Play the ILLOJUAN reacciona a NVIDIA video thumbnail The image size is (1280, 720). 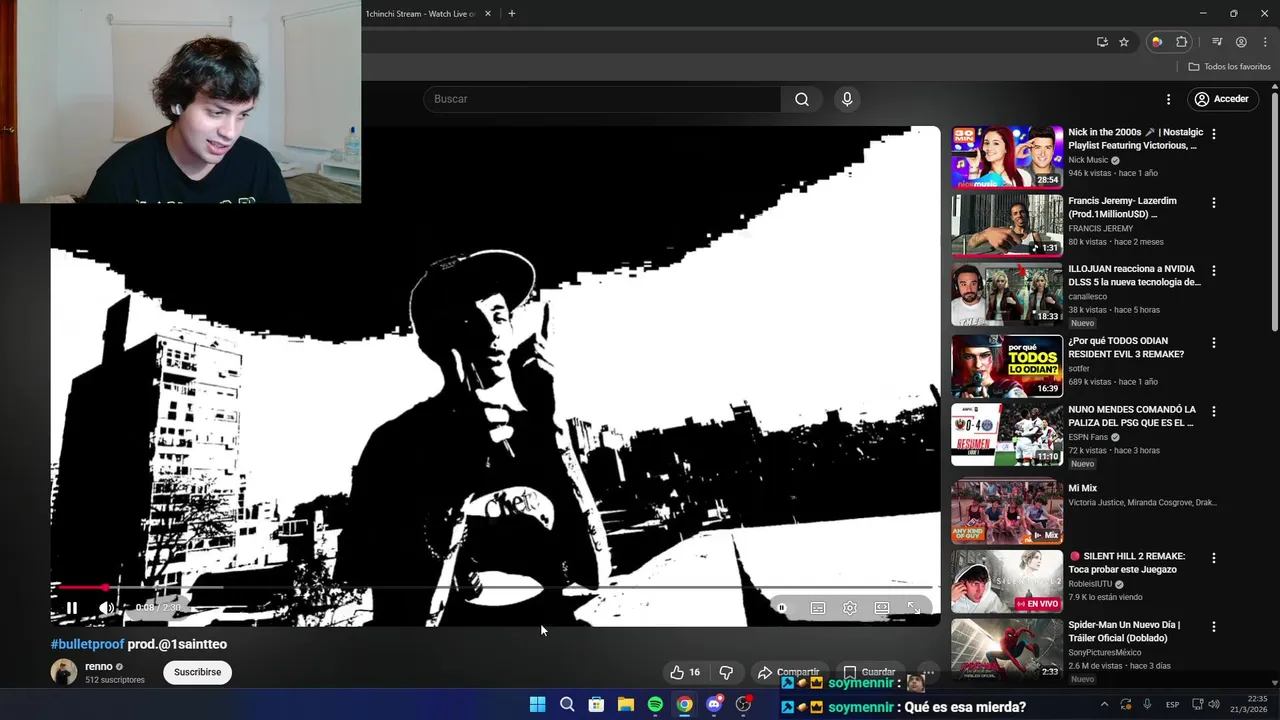(1007, 294)
